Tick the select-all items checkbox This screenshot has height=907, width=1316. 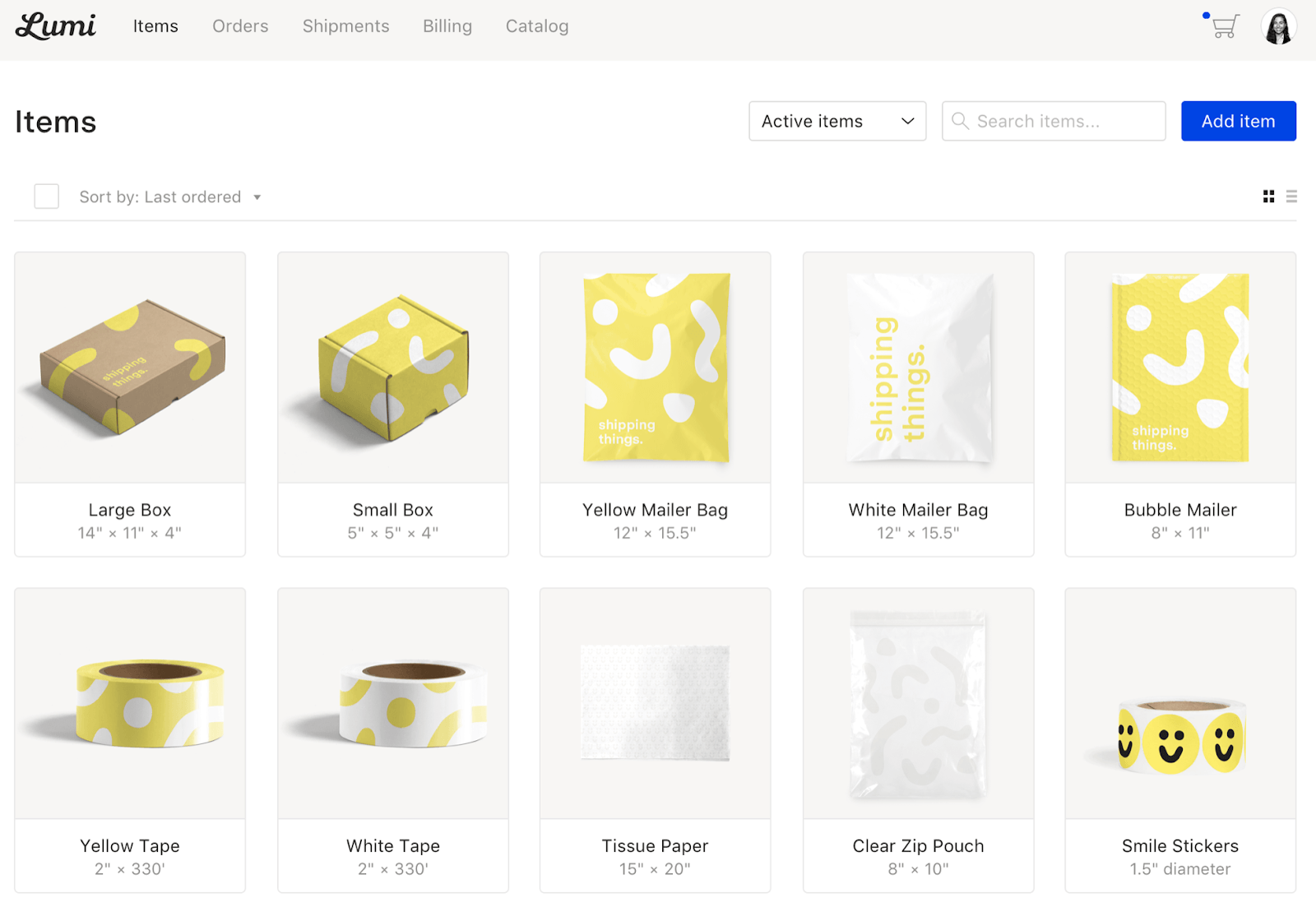coord(47,197)
